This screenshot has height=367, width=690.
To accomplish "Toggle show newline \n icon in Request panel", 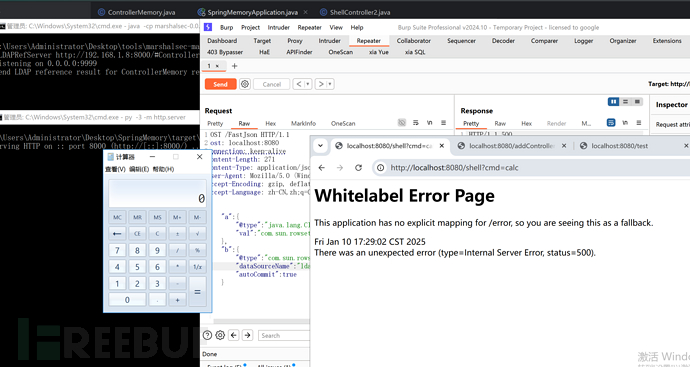I will point(429,123).
